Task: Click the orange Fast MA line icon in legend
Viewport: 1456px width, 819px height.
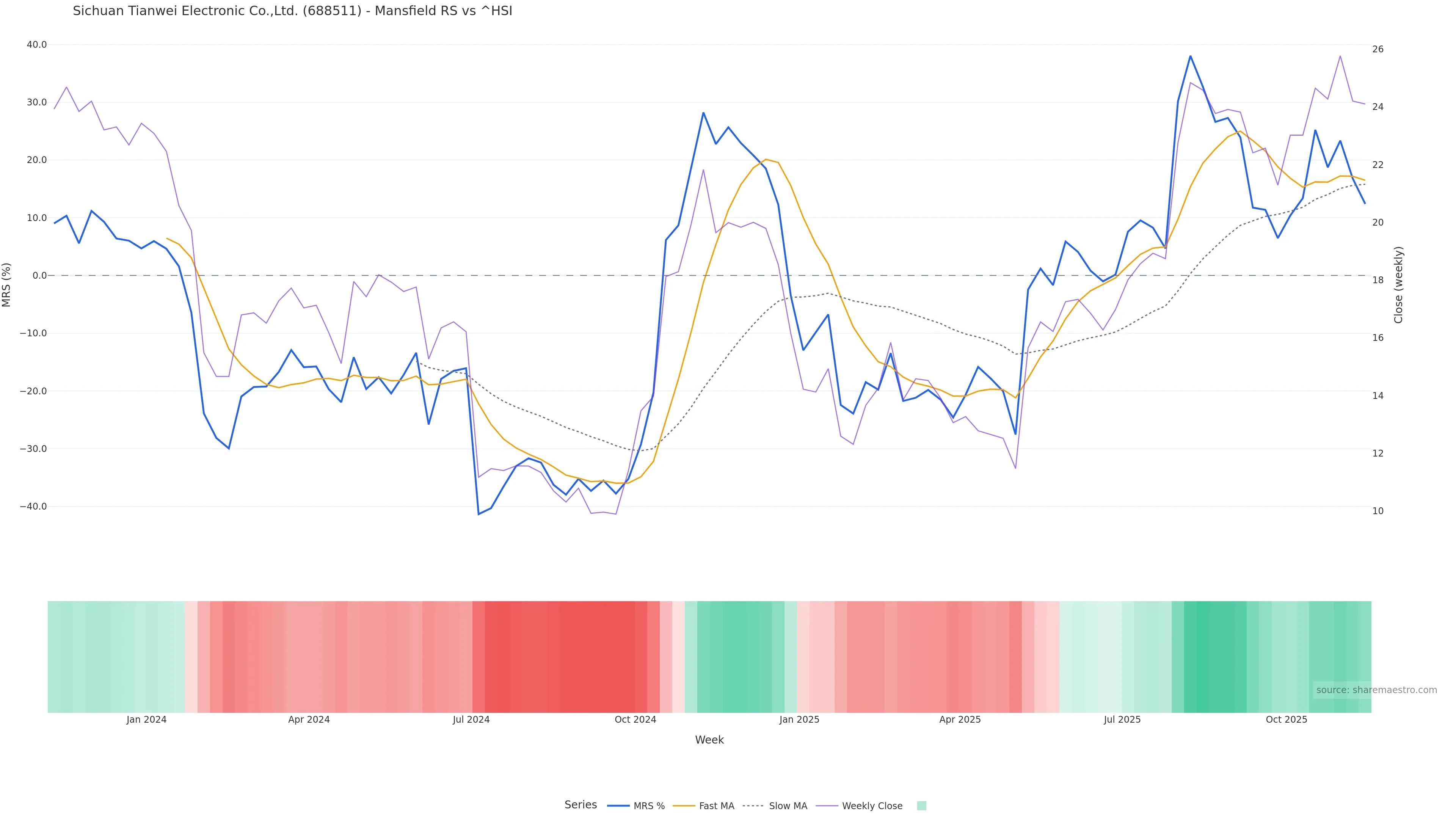Action: coord(684,806)
